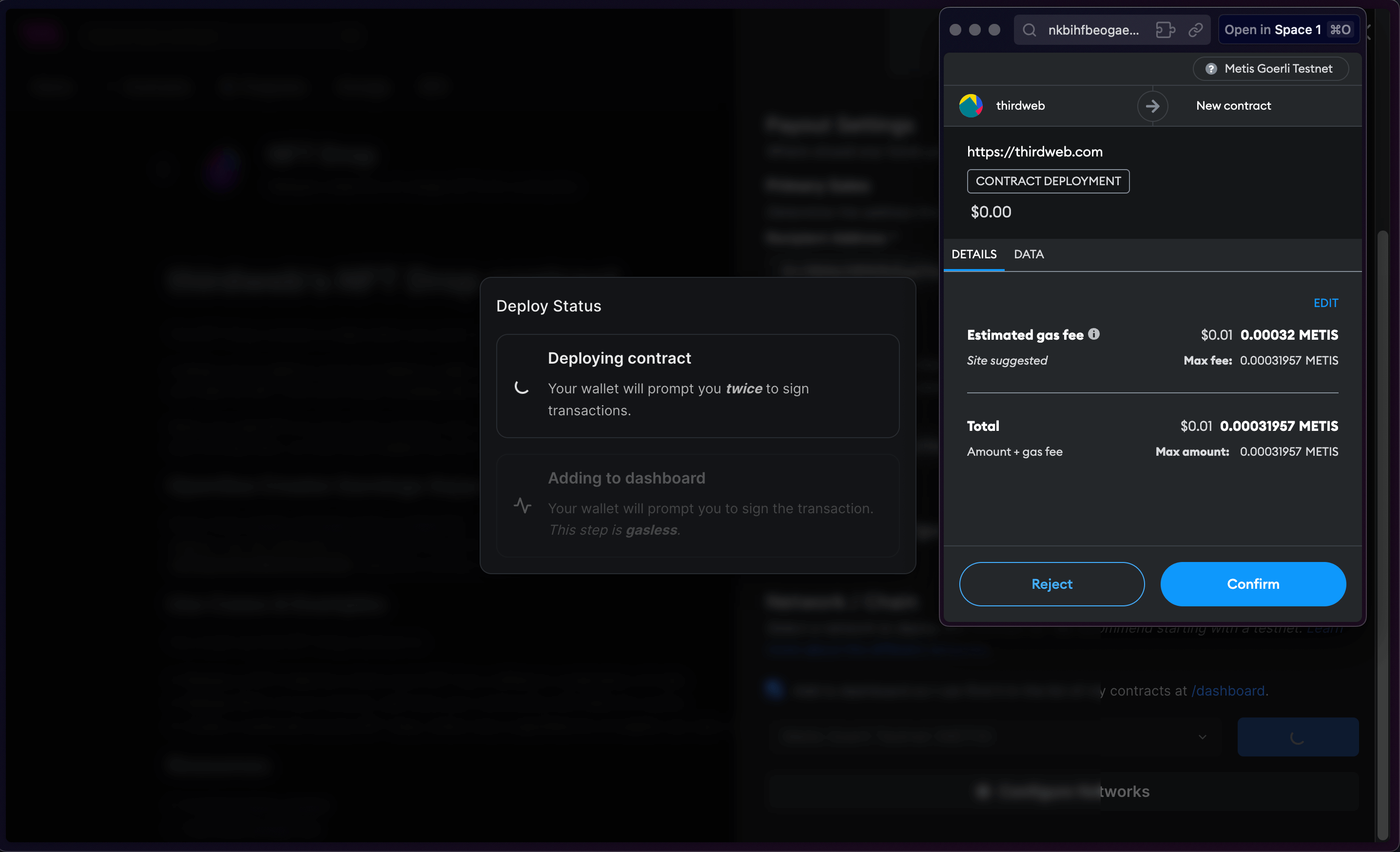Click the thirdweb site favicon
This screenshot has height=852, width=1400.
[x=971, y=105]
